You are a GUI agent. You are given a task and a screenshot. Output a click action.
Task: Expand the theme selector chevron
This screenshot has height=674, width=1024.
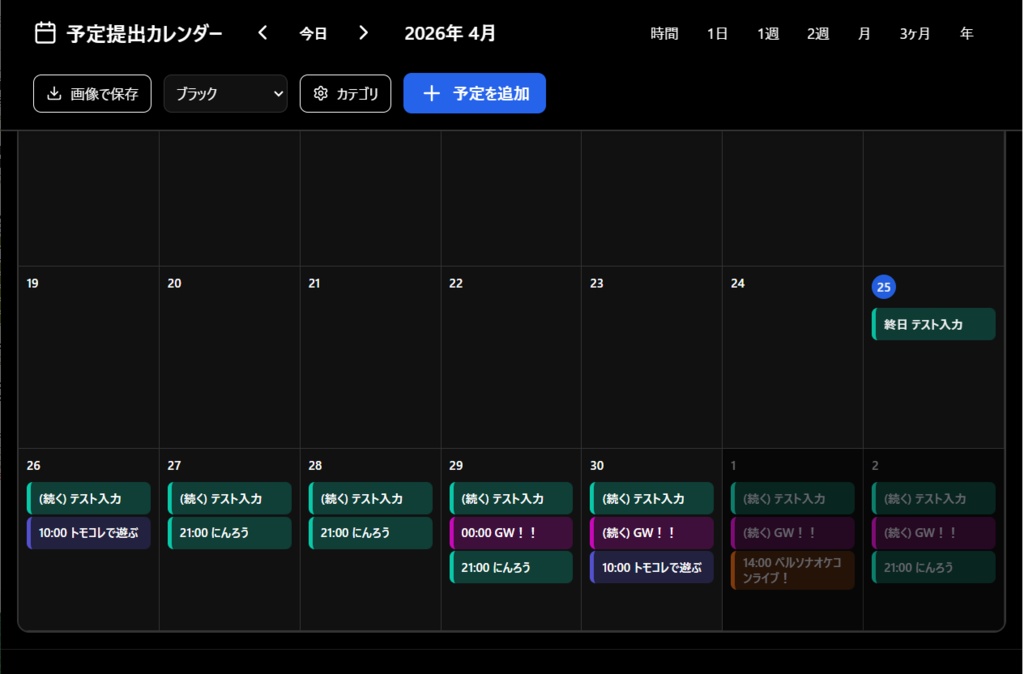(x=280, y=93)
